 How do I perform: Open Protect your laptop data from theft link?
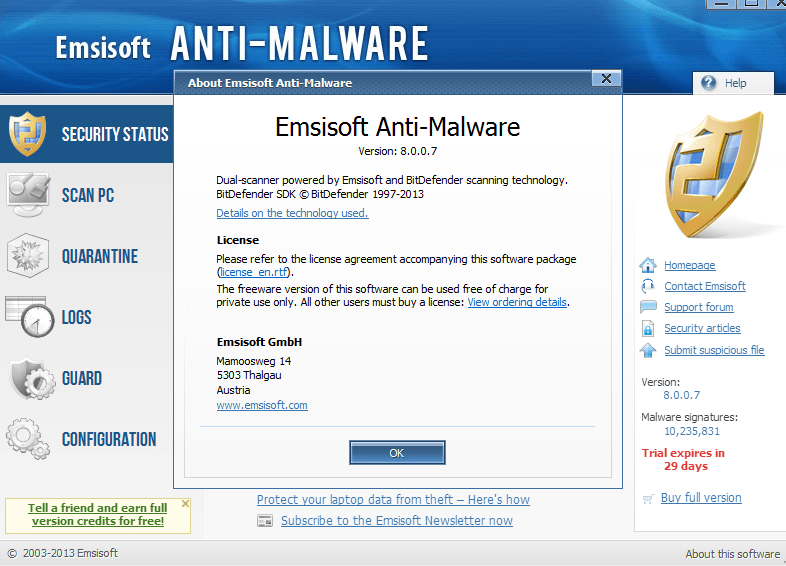[393, 499]
